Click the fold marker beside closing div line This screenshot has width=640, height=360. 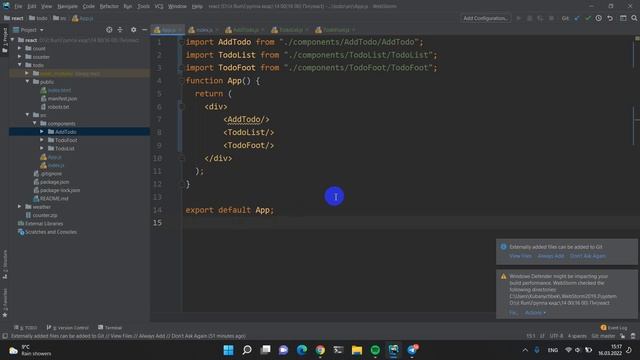(182, 158)
